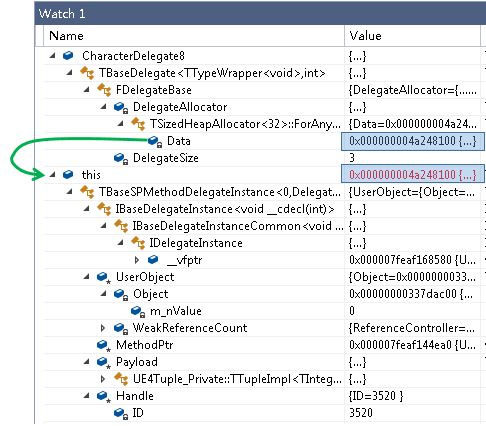Screen dimensions: 486x426
Task: Click the DelegateAllocator field icon
Action: (121, 107)
